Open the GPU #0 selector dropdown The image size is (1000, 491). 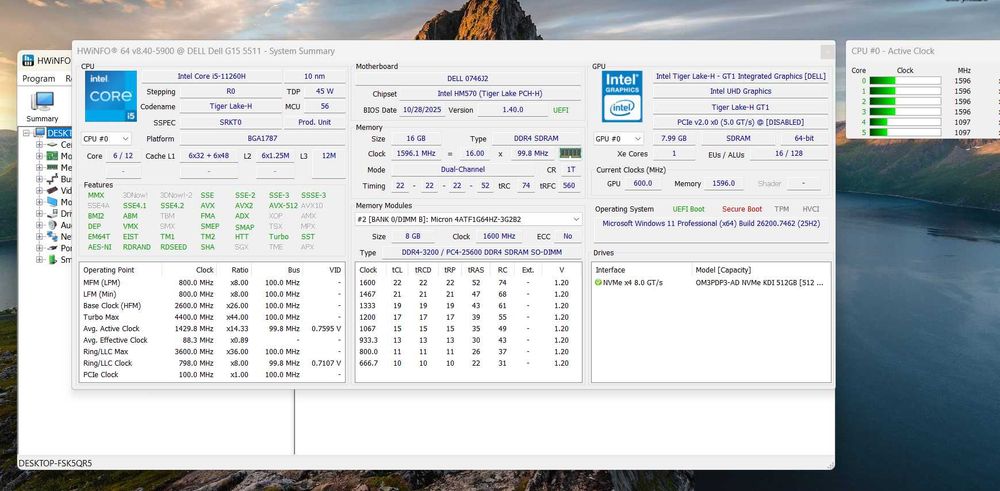click(618, 138)
